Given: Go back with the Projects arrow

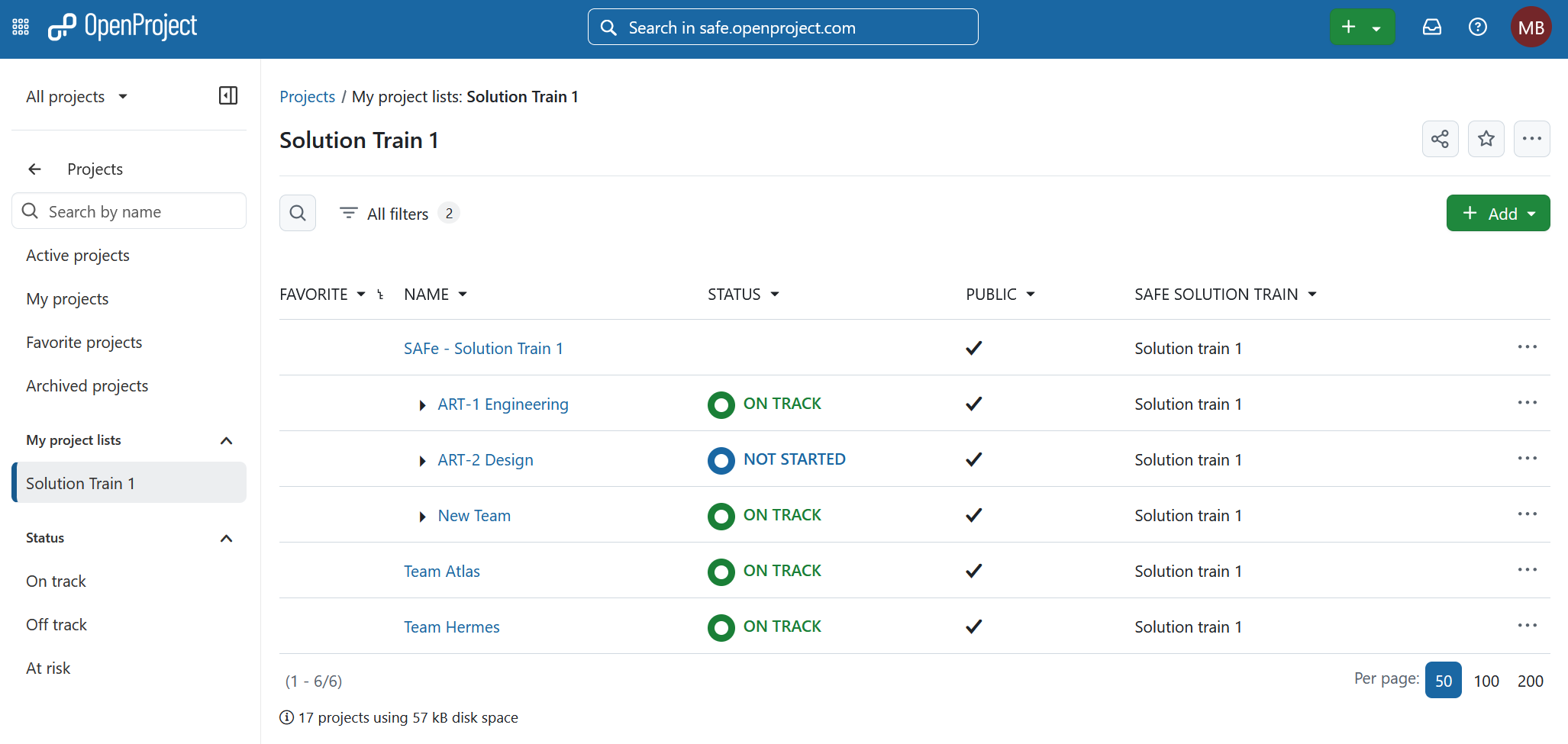Looking at the screenshot, I should 34,169.
